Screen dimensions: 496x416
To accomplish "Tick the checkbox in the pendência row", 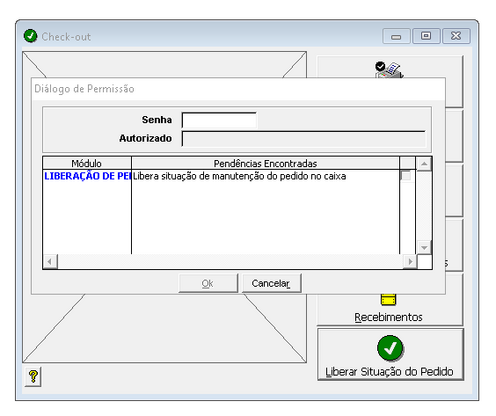I will click(406, 176).
